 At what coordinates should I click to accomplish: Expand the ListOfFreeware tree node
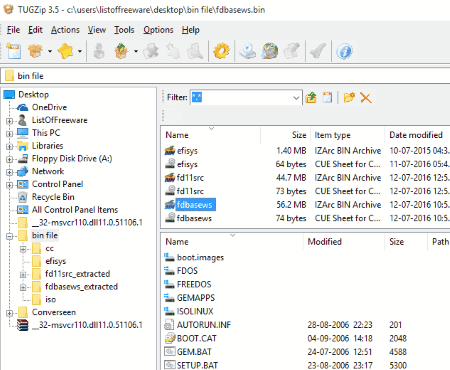[x=9, y=121]
